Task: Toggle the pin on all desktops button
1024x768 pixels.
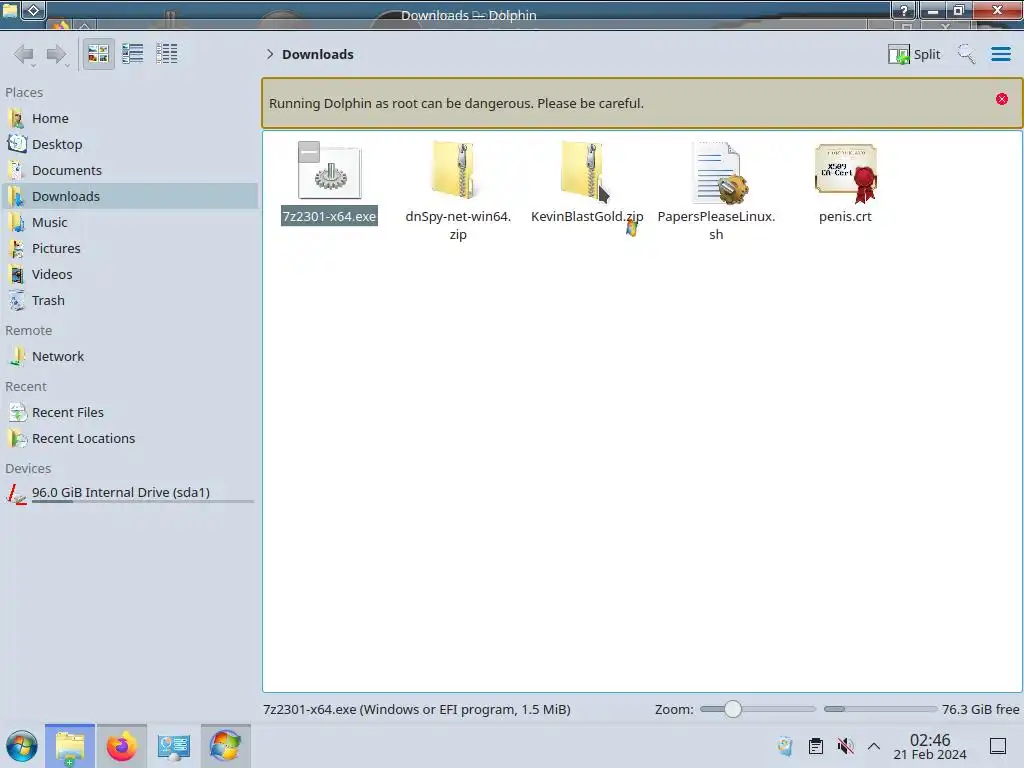Action: pyautogui.click(x=34, y=10)
